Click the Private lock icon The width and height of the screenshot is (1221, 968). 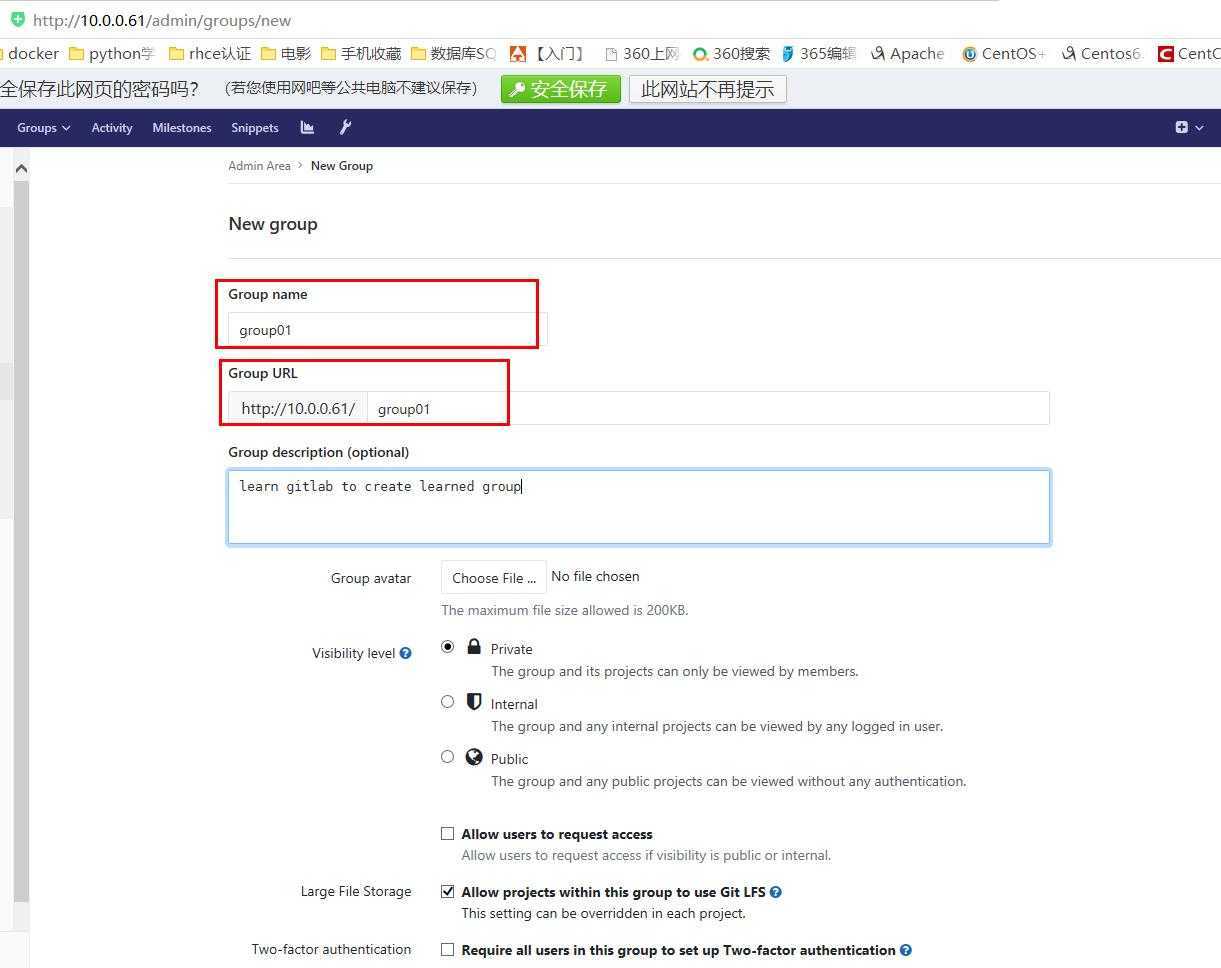tap(474, 647)
